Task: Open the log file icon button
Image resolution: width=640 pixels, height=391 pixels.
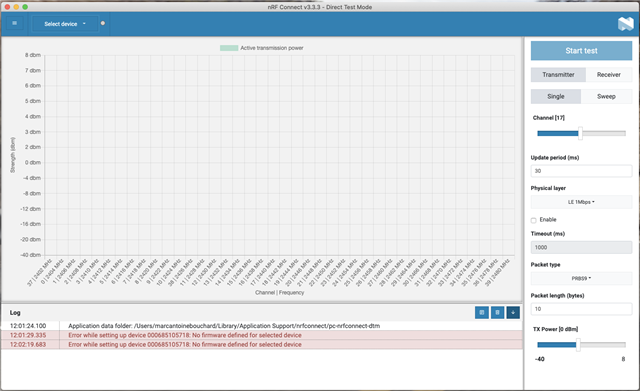Action: point(482,313)
